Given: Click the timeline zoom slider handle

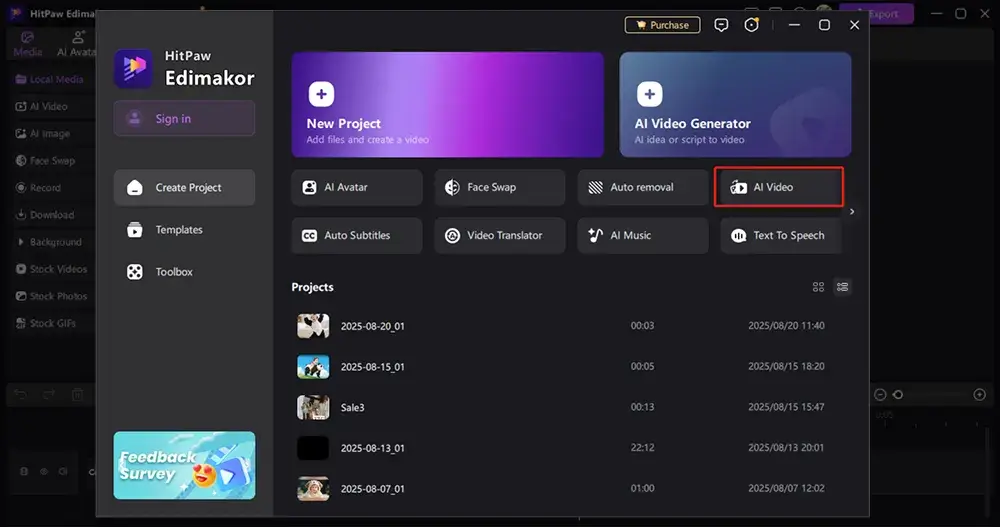Looking at the screenshot, I should [898, 395].
